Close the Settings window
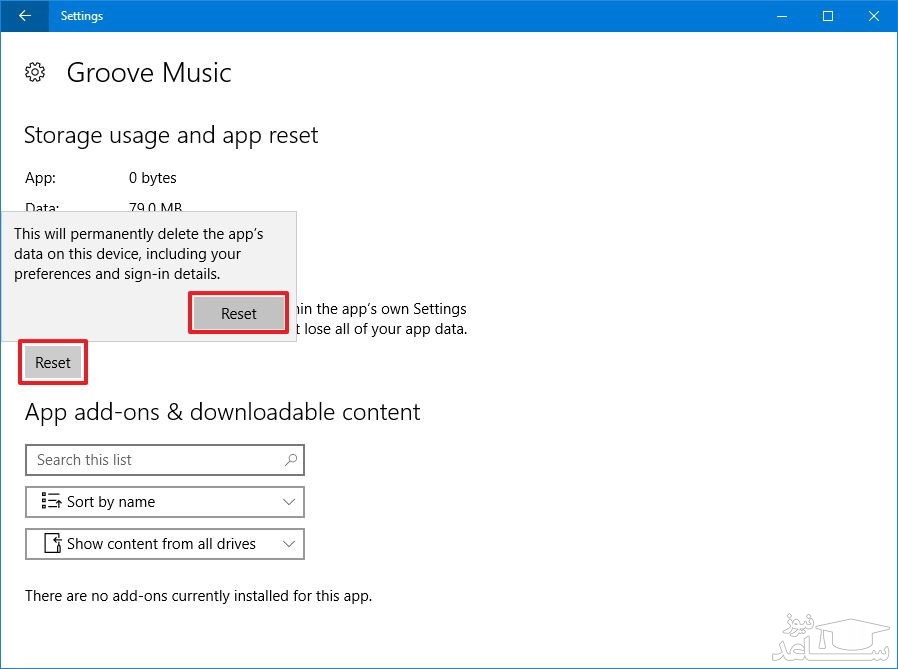The image size is (898, 669). 873,16
